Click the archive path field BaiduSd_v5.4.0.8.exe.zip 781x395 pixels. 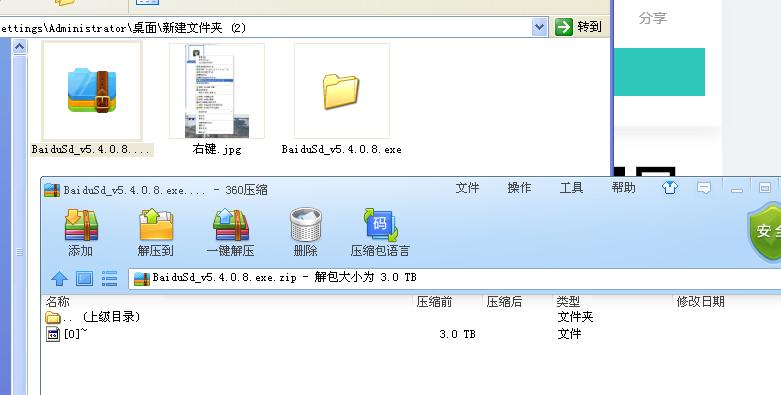454,278
